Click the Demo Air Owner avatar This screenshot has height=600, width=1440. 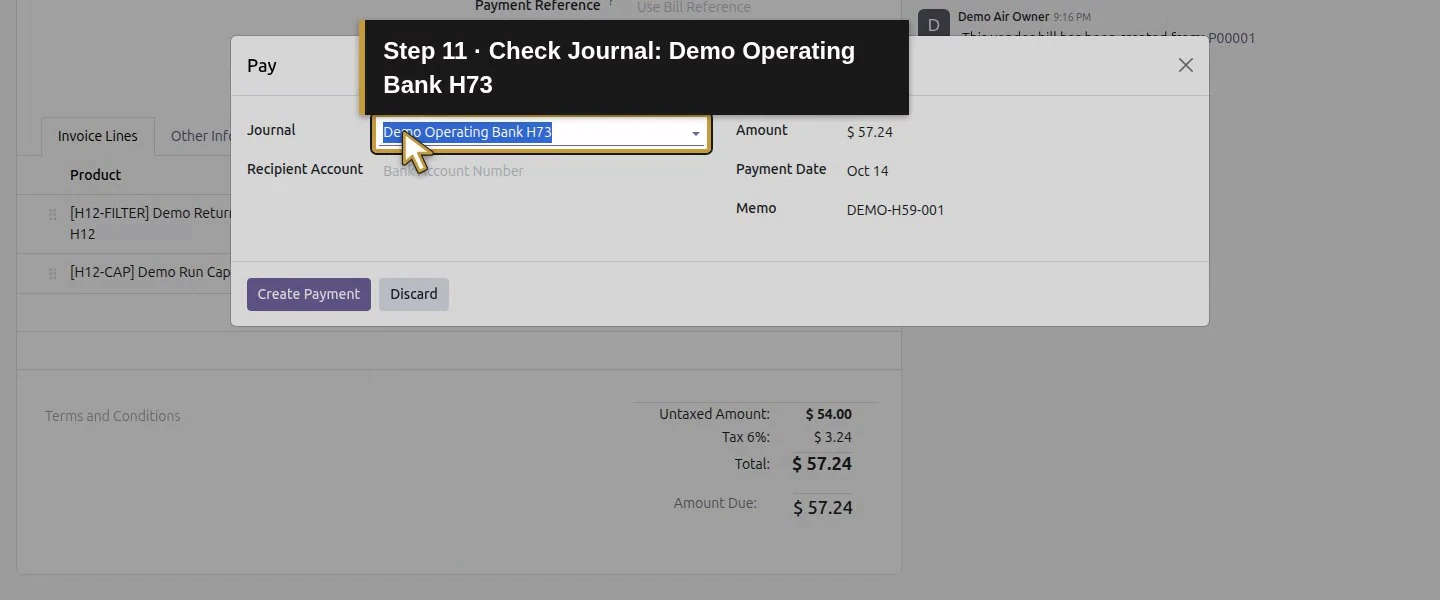tap(933, 24)
